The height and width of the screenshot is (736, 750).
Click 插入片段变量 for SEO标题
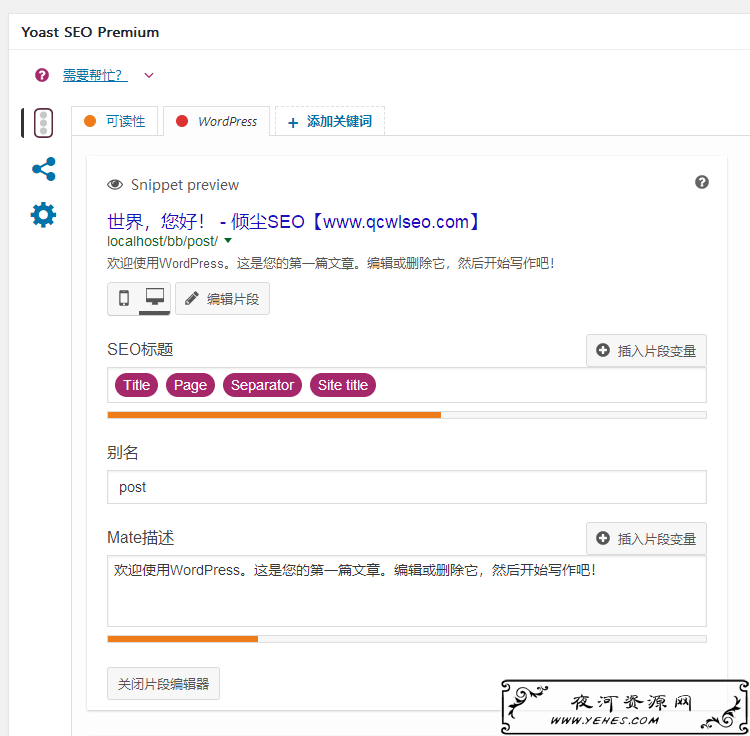tap(646, 351)
